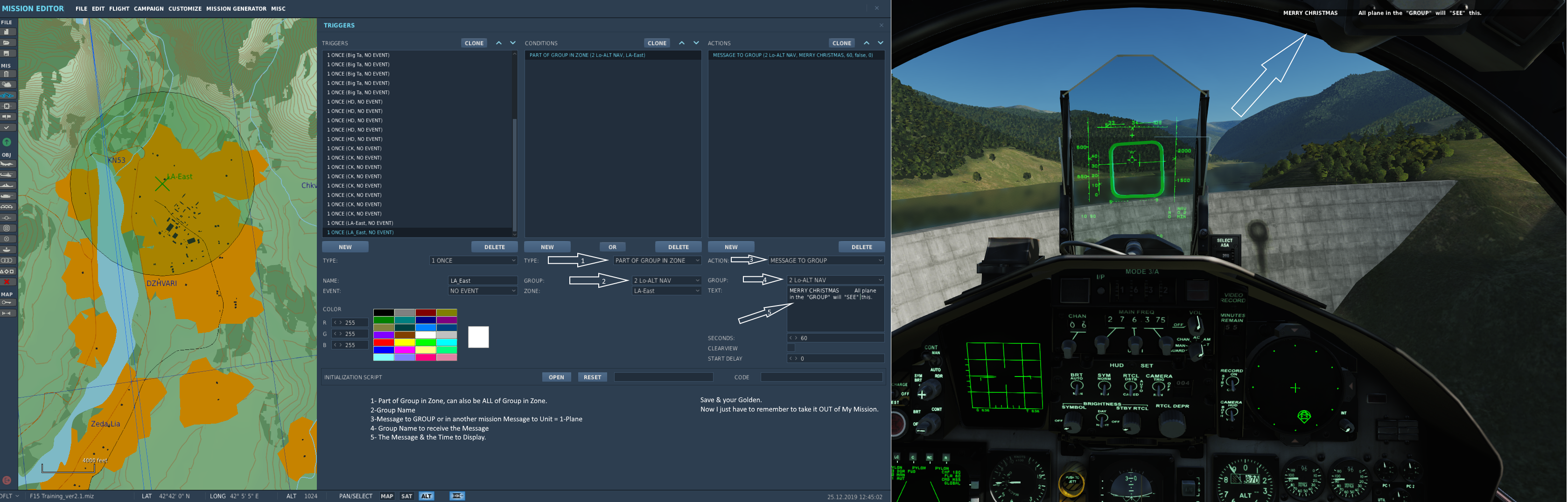Click DELETE button under ACTIONS list
The height and width of the screenshot is (502, 1568).
point(861,247)
